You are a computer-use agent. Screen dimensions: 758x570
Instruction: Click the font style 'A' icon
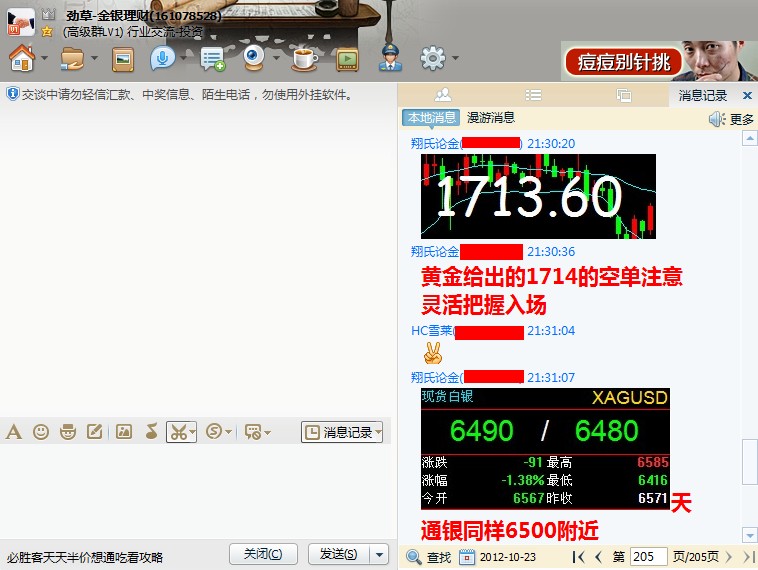click(x=14, y=432)
